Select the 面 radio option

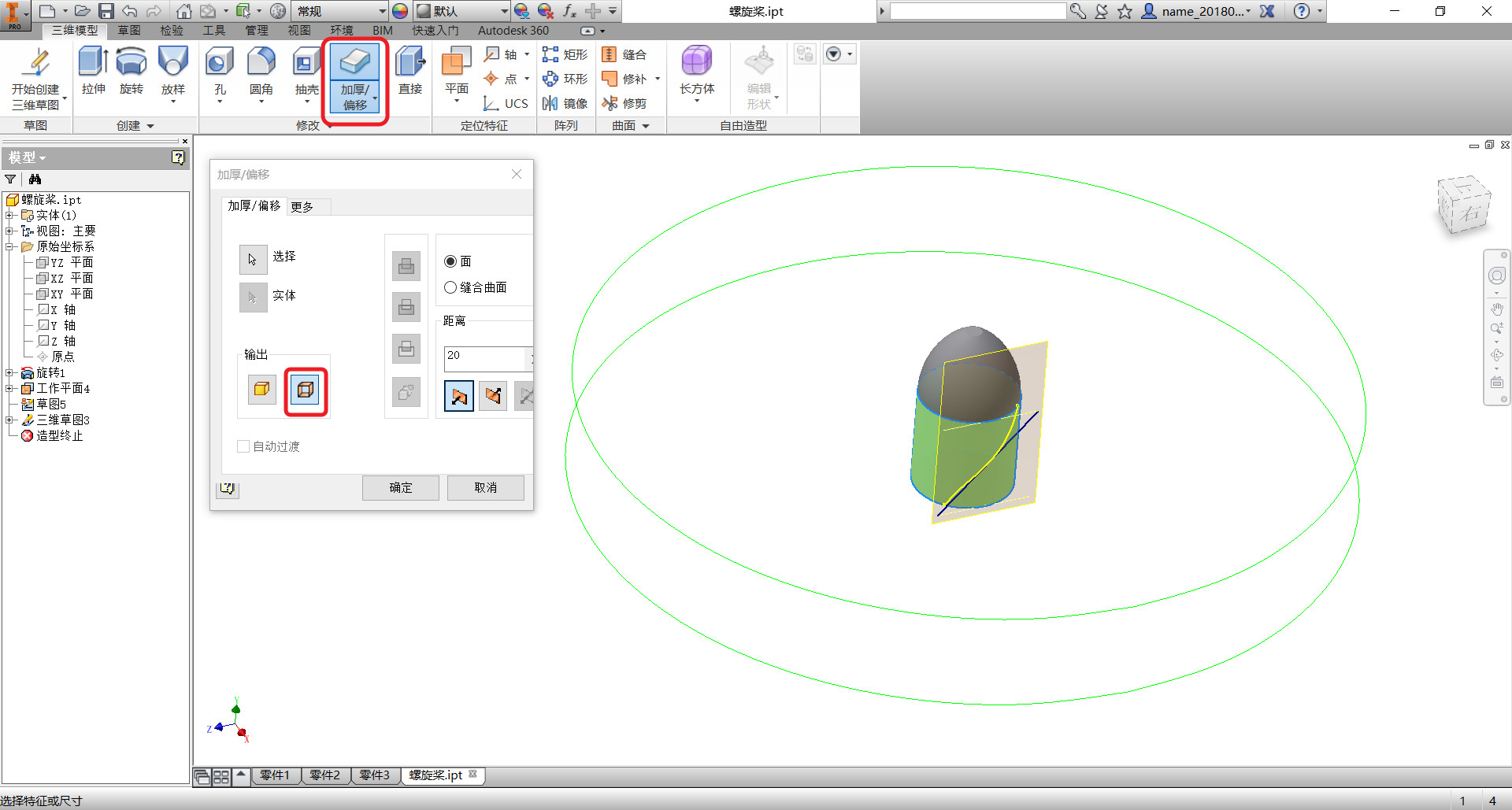pyautogui.click(x=450, y=261)
